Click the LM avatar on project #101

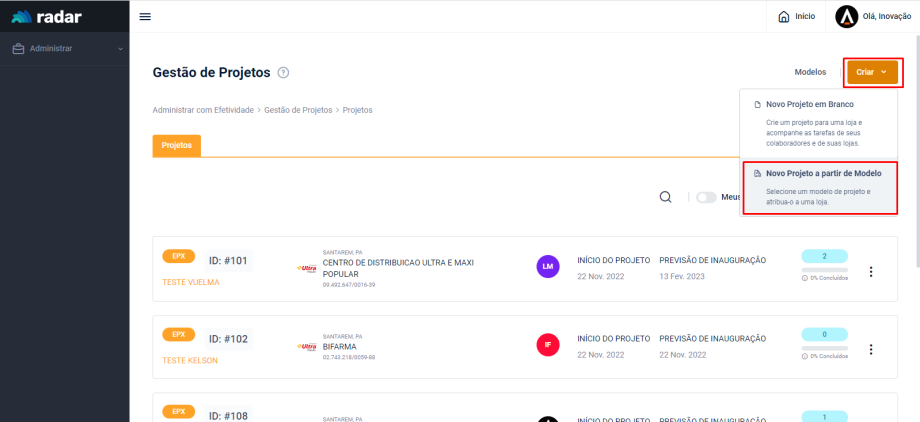(547, 267)
